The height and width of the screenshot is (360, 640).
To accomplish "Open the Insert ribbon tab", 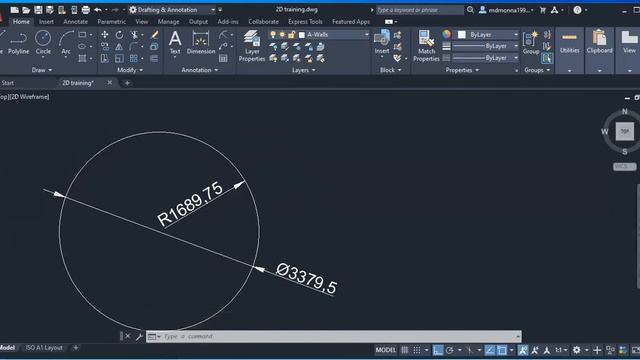I will click(46, 22).
